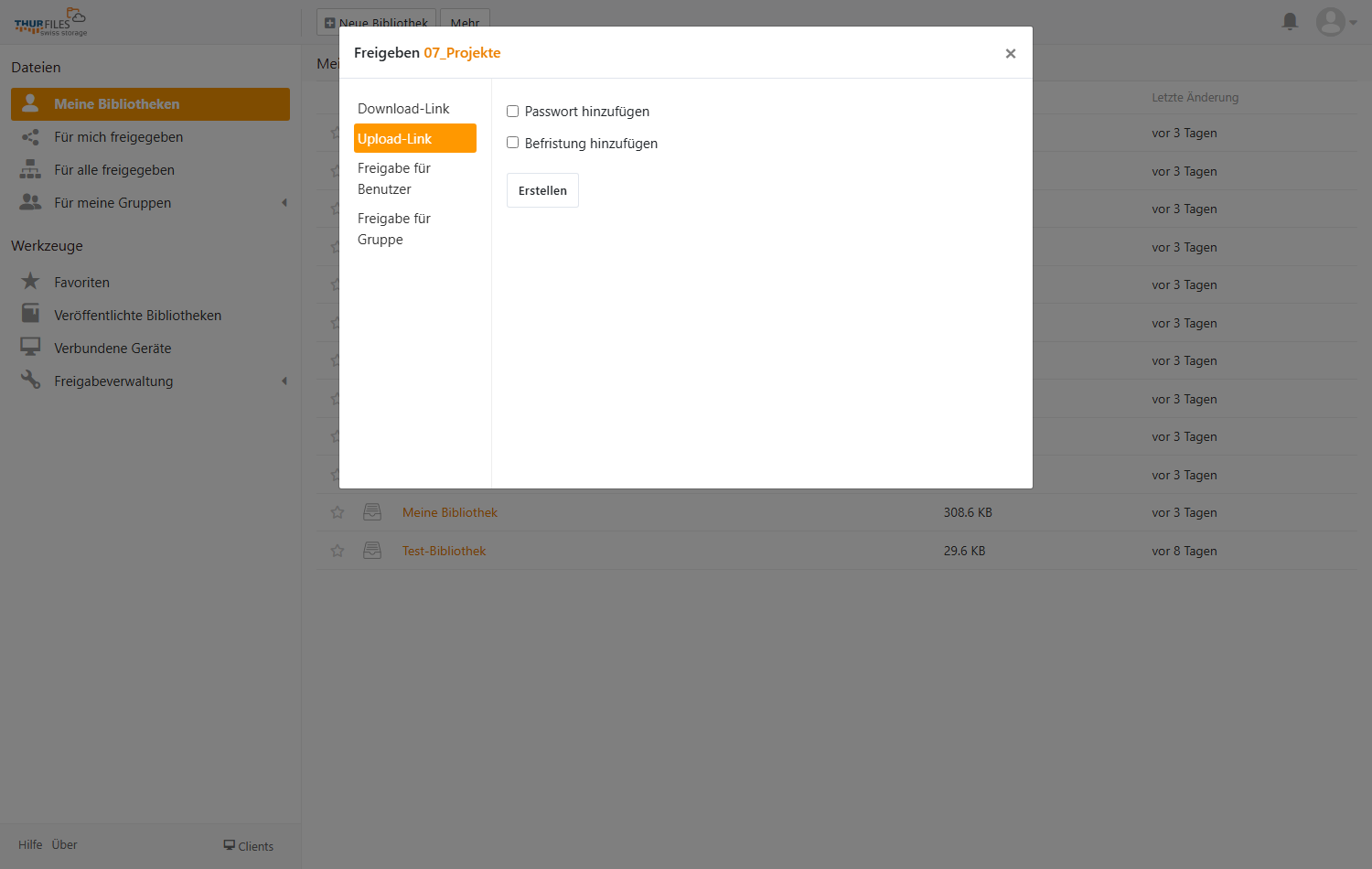The image size is (1372, 869).
Task: Click the Erstellen button
Action: click(x=542, y=190)
